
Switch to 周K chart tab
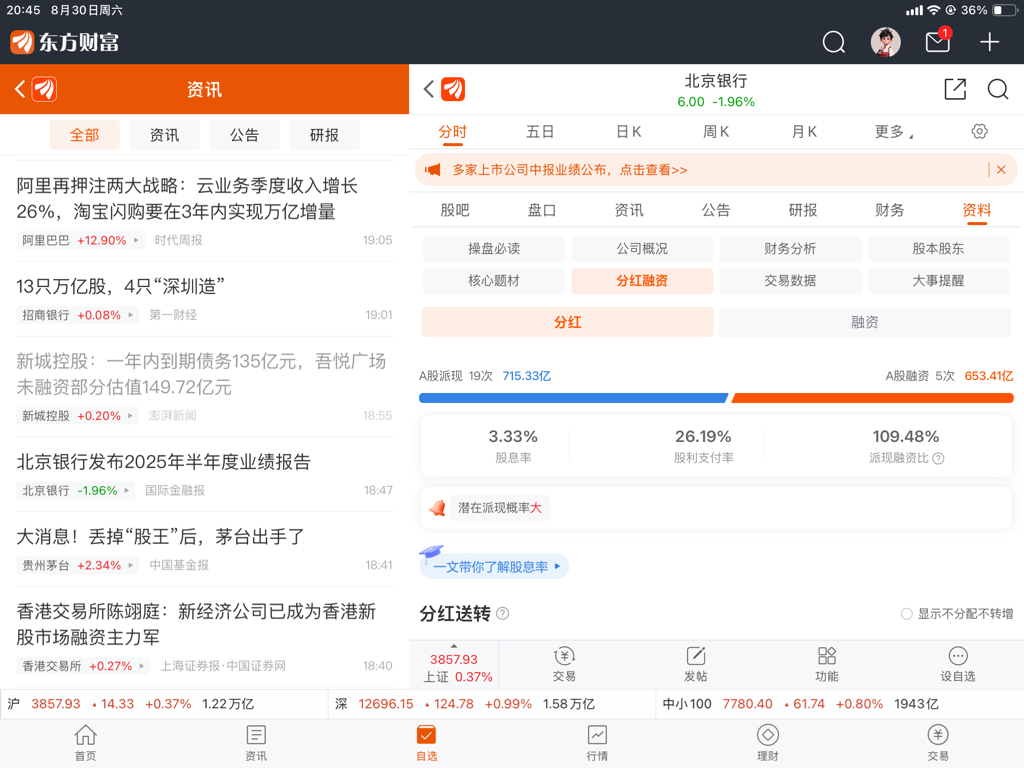point(716,132)
